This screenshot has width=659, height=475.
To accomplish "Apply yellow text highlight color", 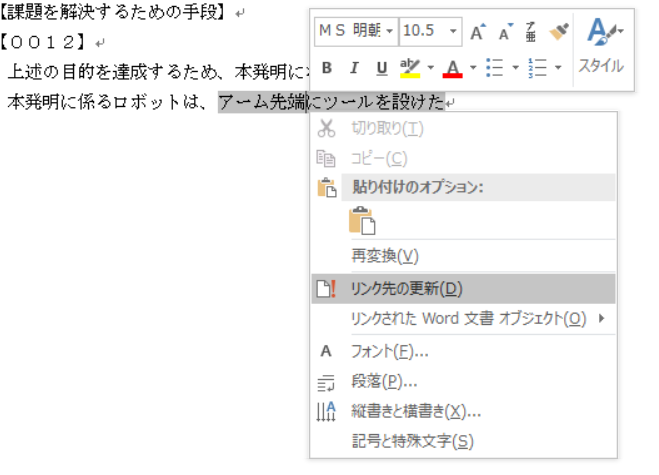I will pos(410,68).
